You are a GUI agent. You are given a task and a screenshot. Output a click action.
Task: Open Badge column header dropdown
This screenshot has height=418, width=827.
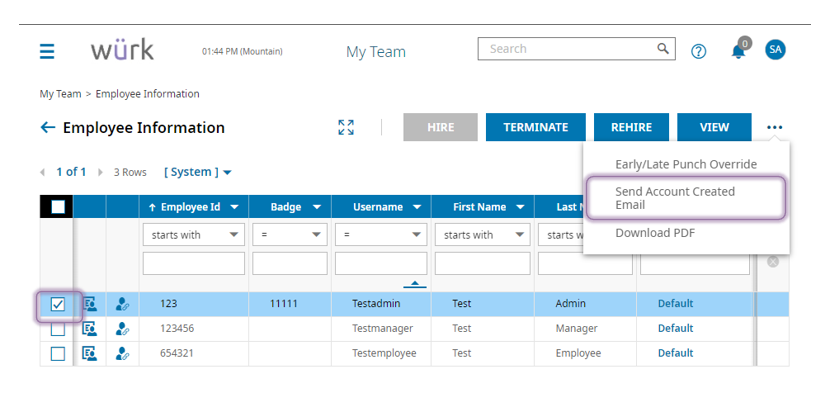click(317, 207)
